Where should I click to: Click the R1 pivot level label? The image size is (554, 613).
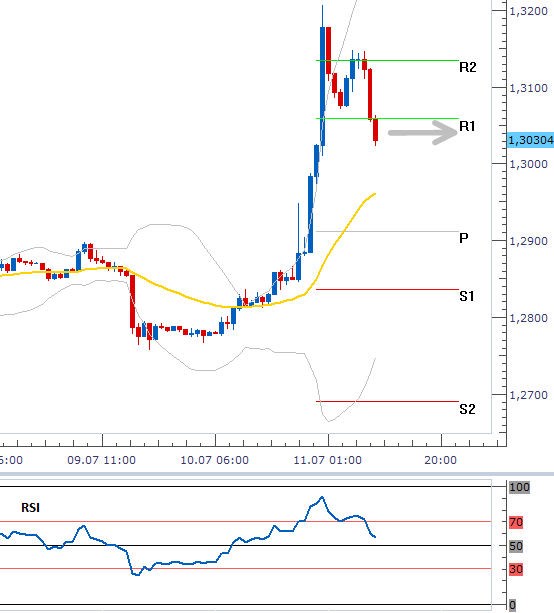coord(467,126)
